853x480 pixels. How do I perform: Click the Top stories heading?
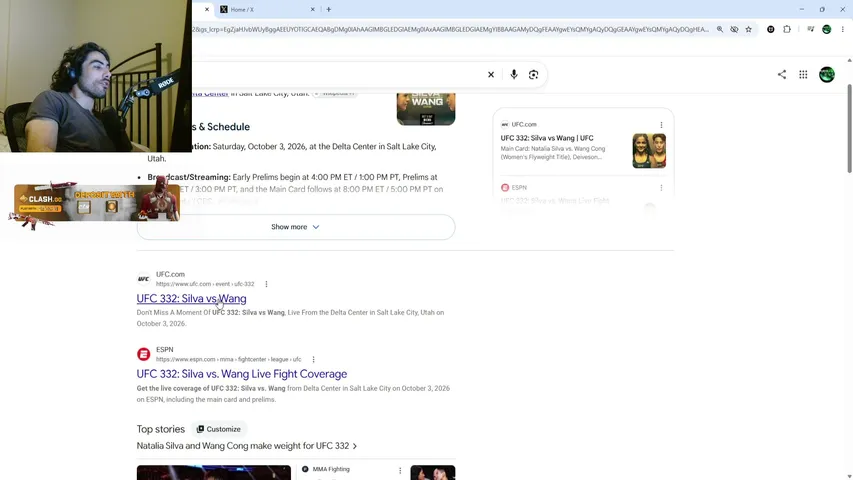tap(160, 429)
